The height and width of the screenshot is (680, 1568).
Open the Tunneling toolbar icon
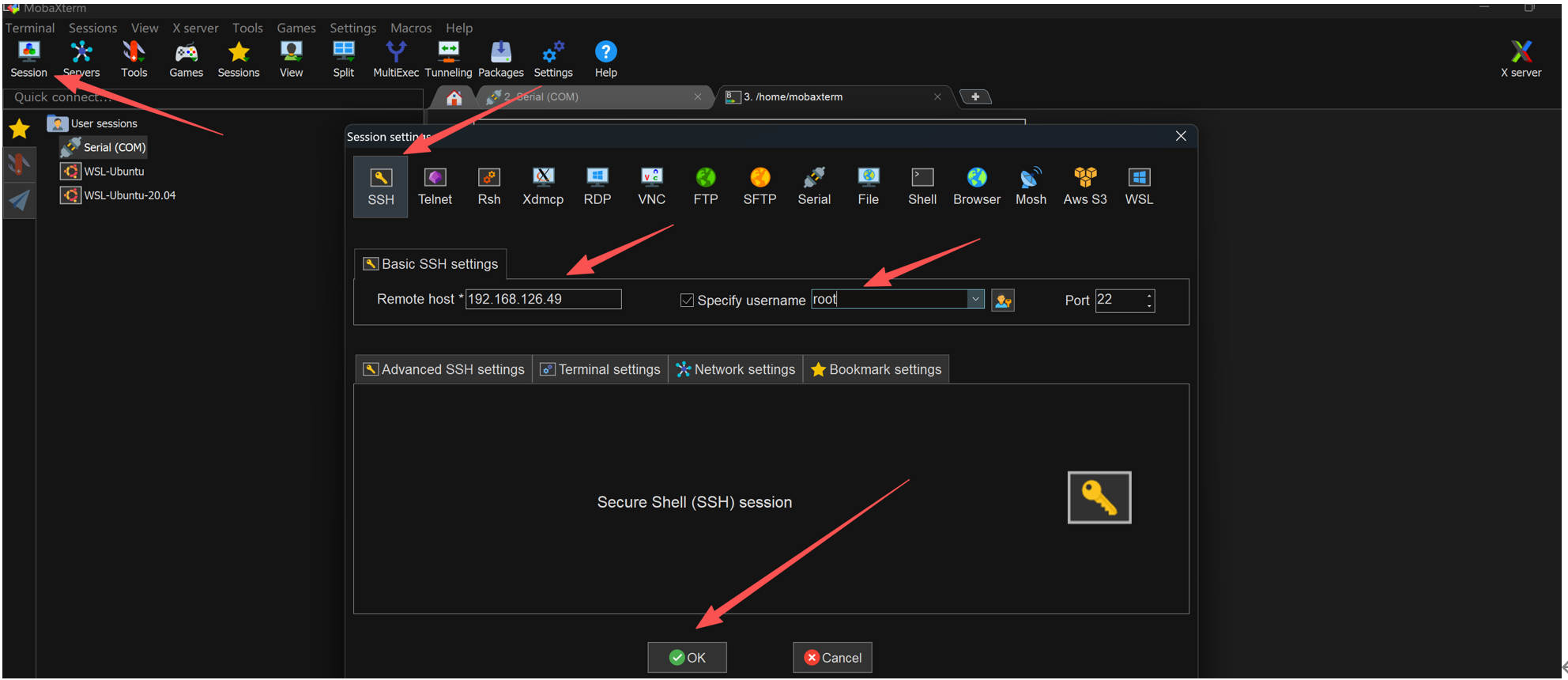point(448,59)
